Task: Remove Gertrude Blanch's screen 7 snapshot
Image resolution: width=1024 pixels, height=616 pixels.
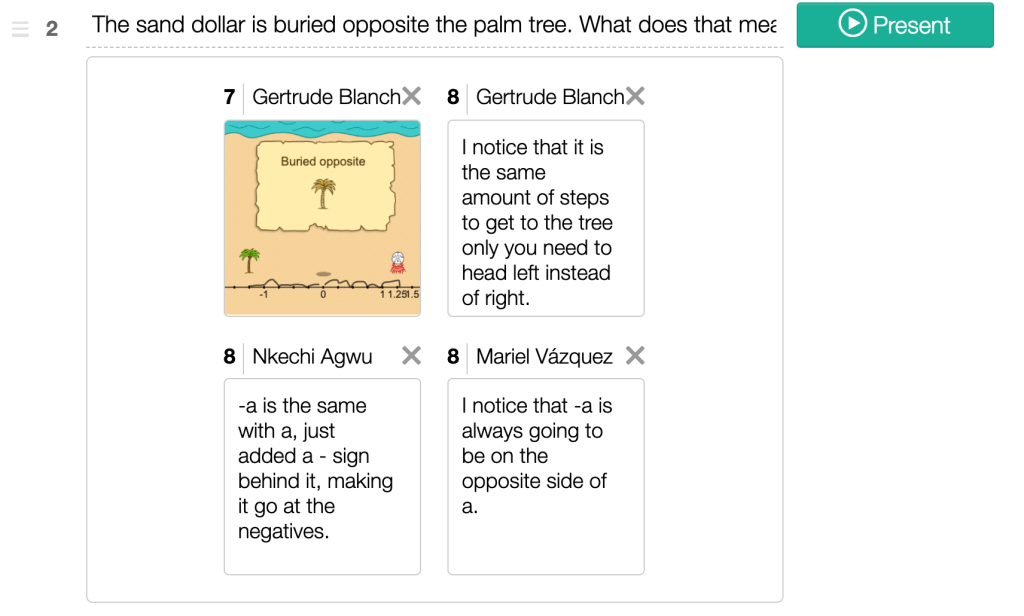Action: (411, 97)
